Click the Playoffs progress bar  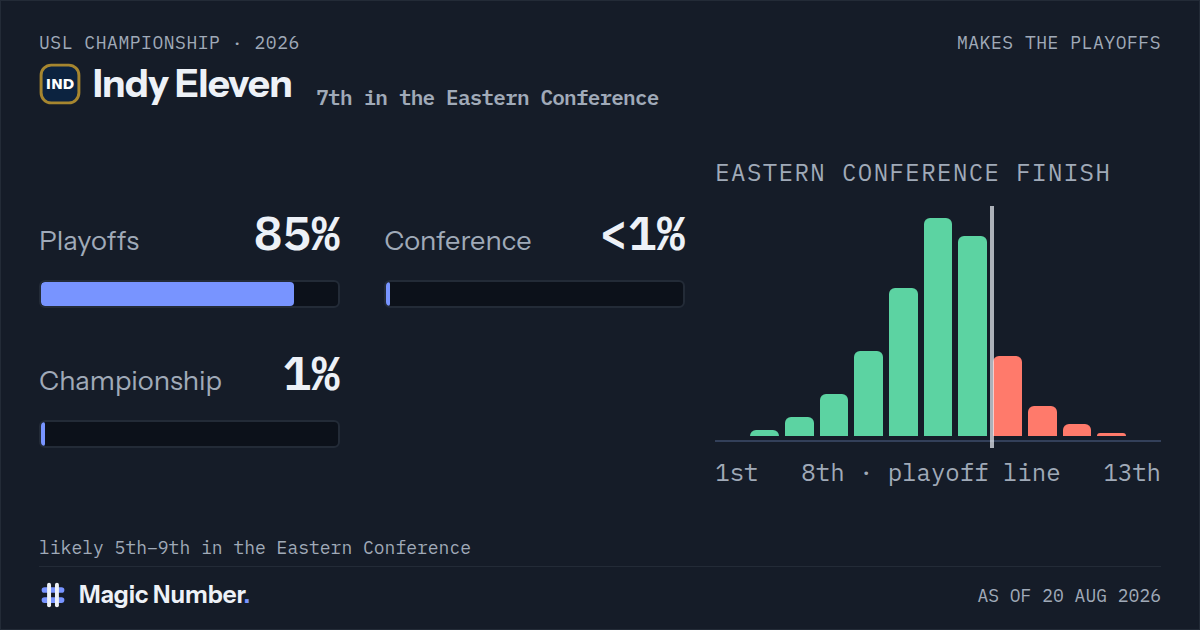click(x=189, y=294)
